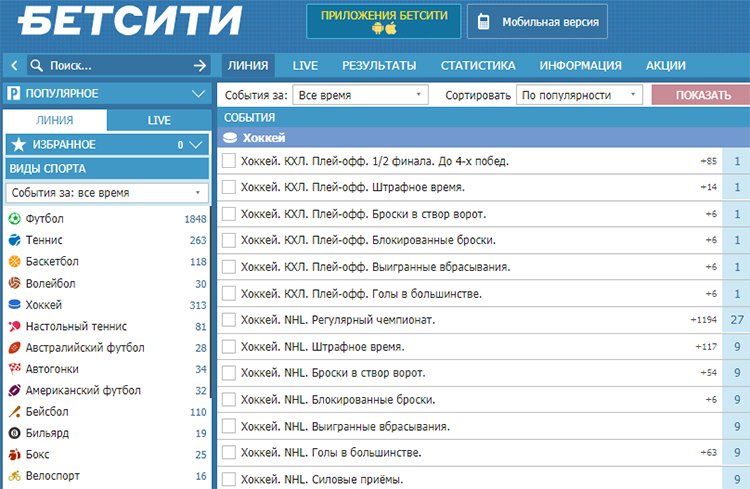This screenshot has width=750, height=489.
Task: Click the Баскетбол ball icon
Action: tap(14, 261)
